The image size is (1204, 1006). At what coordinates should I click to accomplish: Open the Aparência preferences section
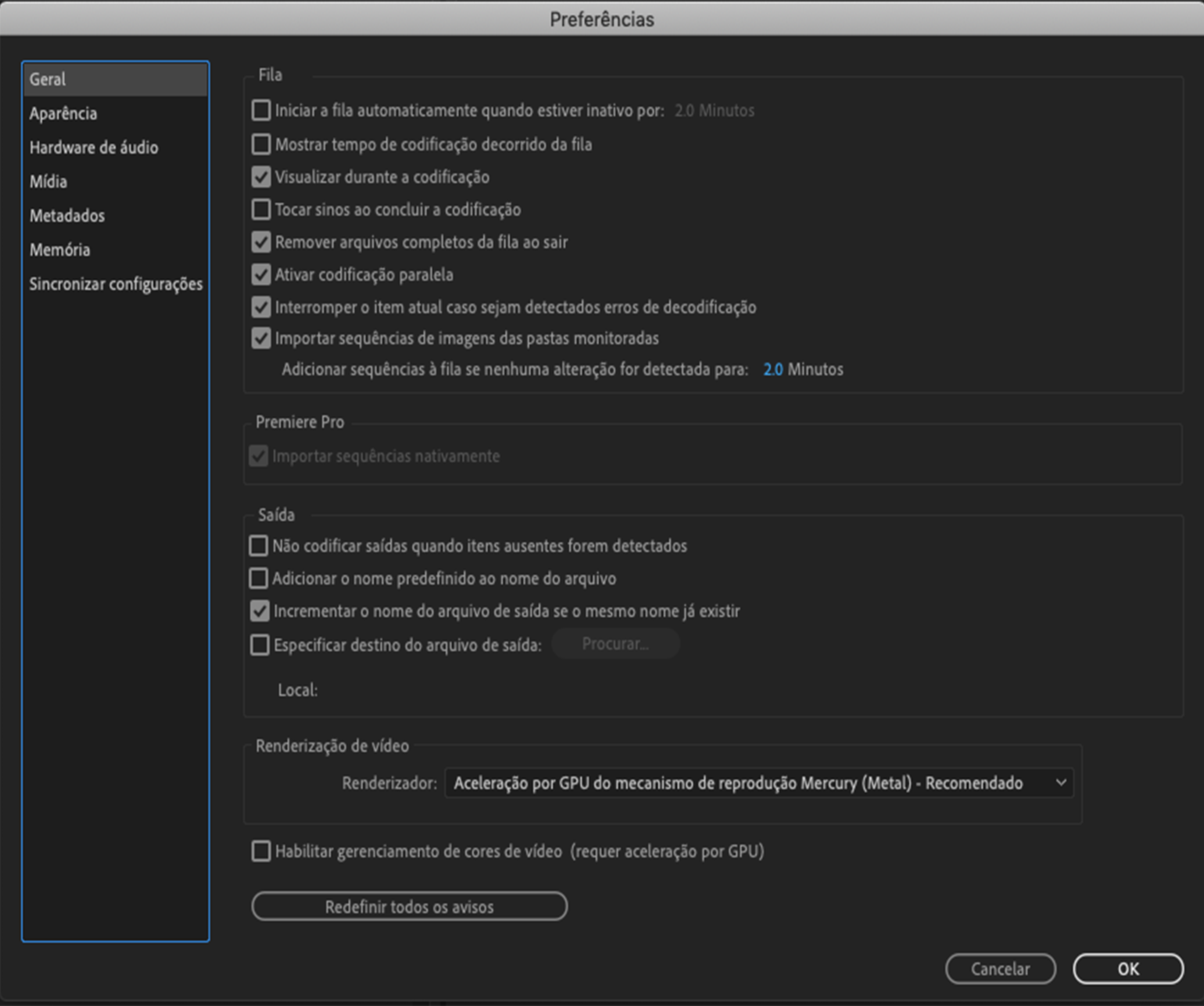pos(63,114)
